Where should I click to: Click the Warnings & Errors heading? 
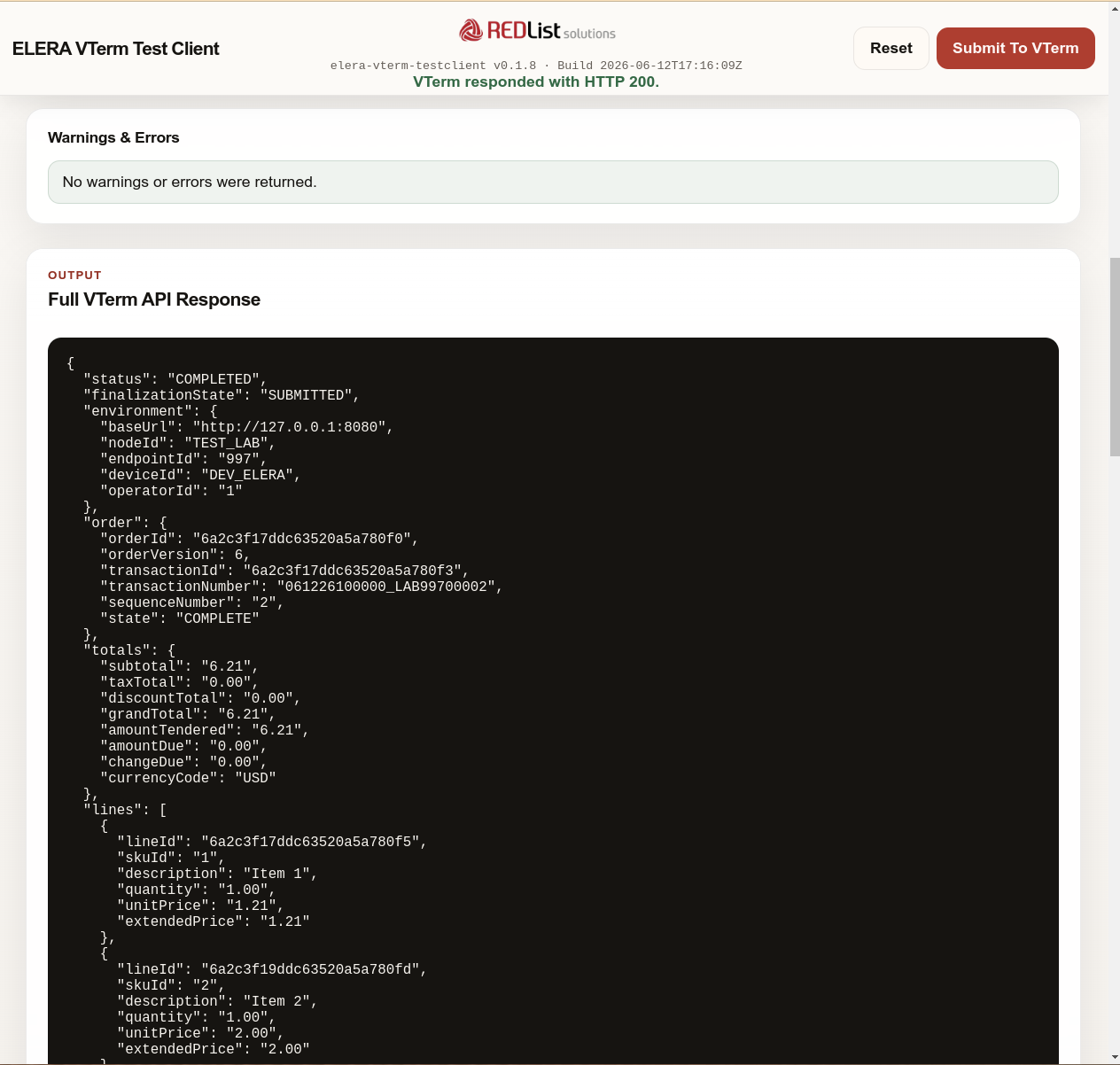(113, 137)
